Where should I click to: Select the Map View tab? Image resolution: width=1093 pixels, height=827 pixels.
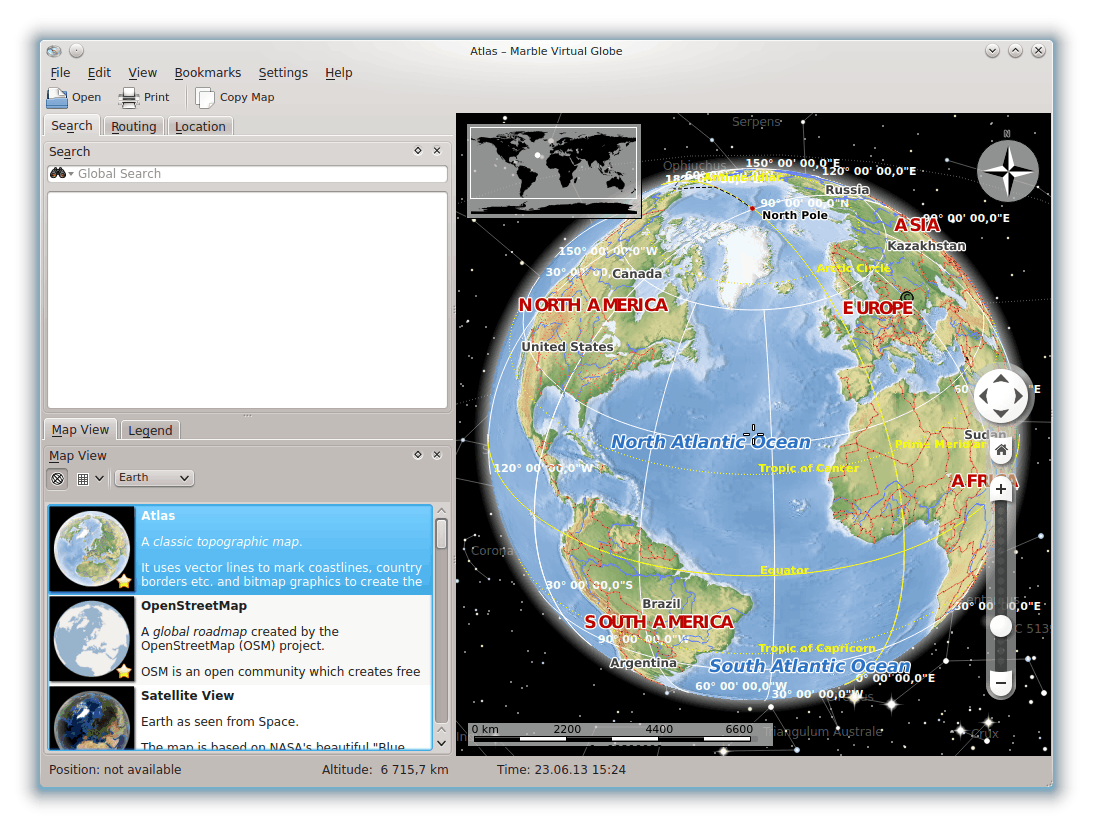80,430
